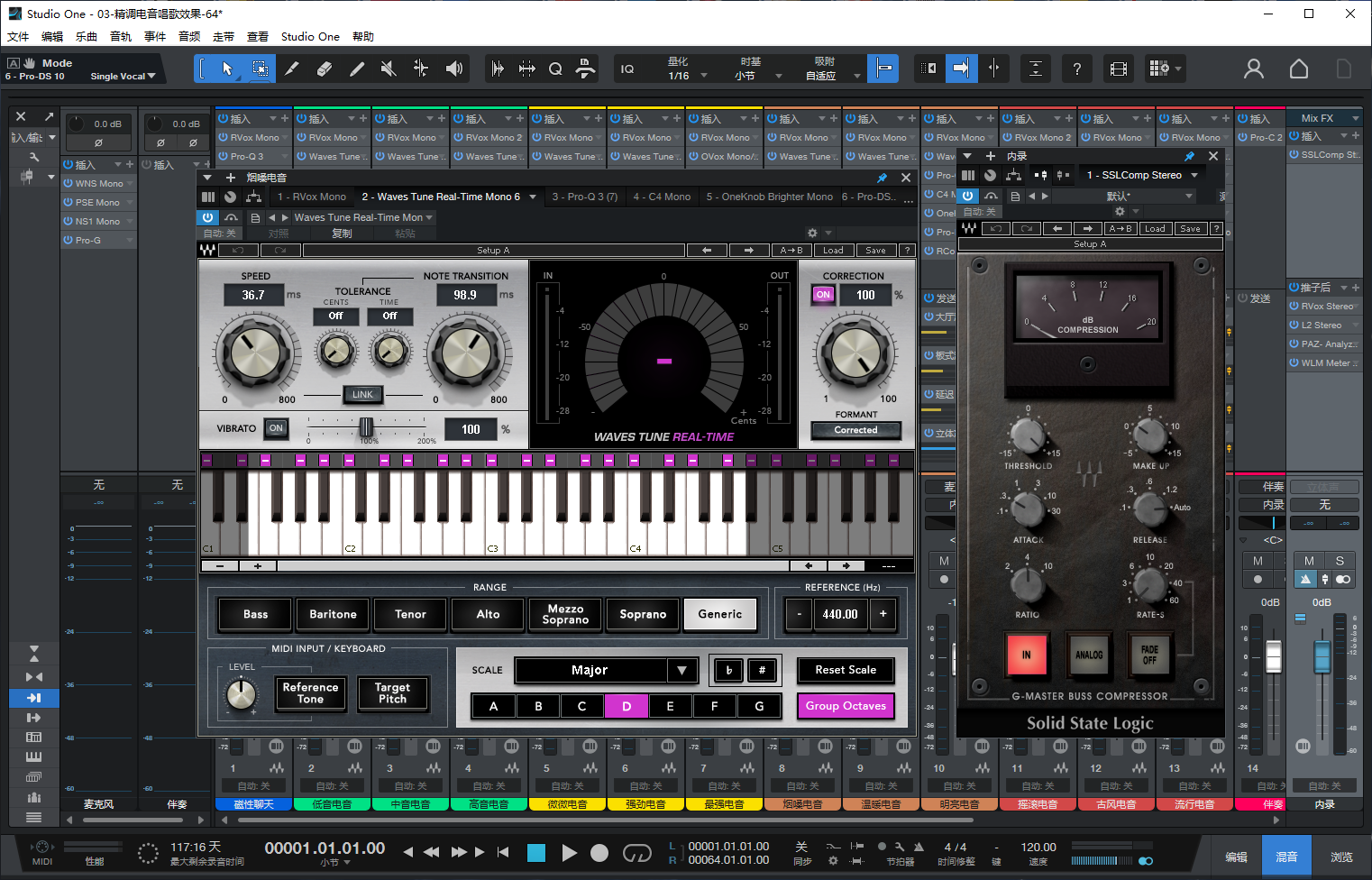Click the Play button in transport

[x=569, y=853]
